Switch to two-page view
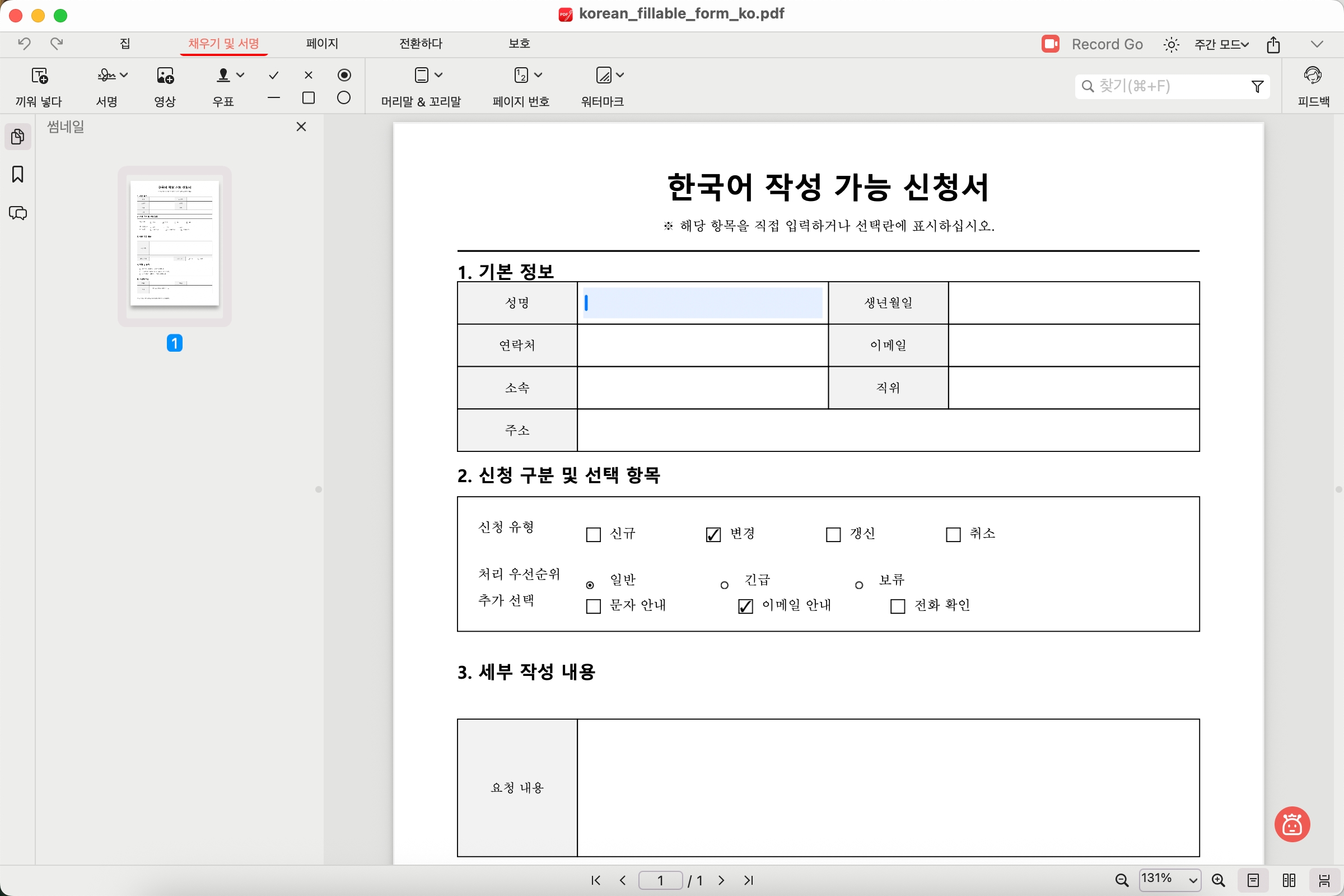Screen dimensions: 1344x896 point(1289,880)
